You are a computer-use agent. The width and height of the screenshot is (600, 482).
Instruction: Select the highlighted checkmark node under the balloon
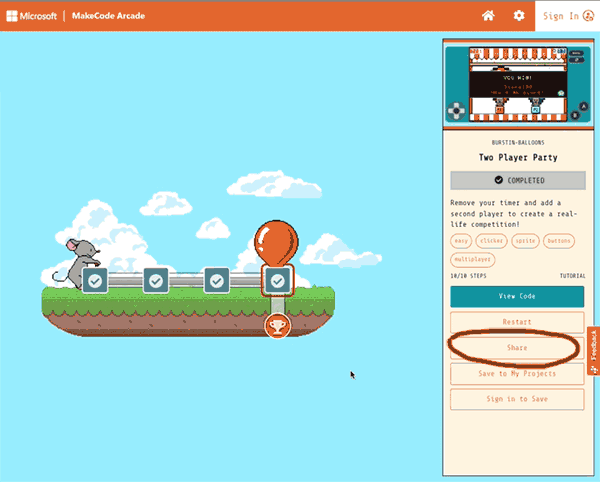pos(278,281)
